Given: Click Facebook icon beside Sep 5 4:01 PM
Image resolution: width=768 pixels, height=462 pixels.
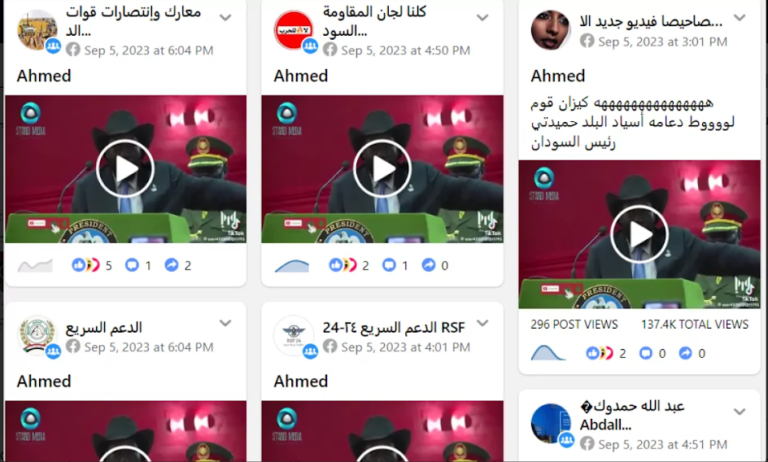Looking at the screenshot, I should pyautogui.click(x=330, y=347).
